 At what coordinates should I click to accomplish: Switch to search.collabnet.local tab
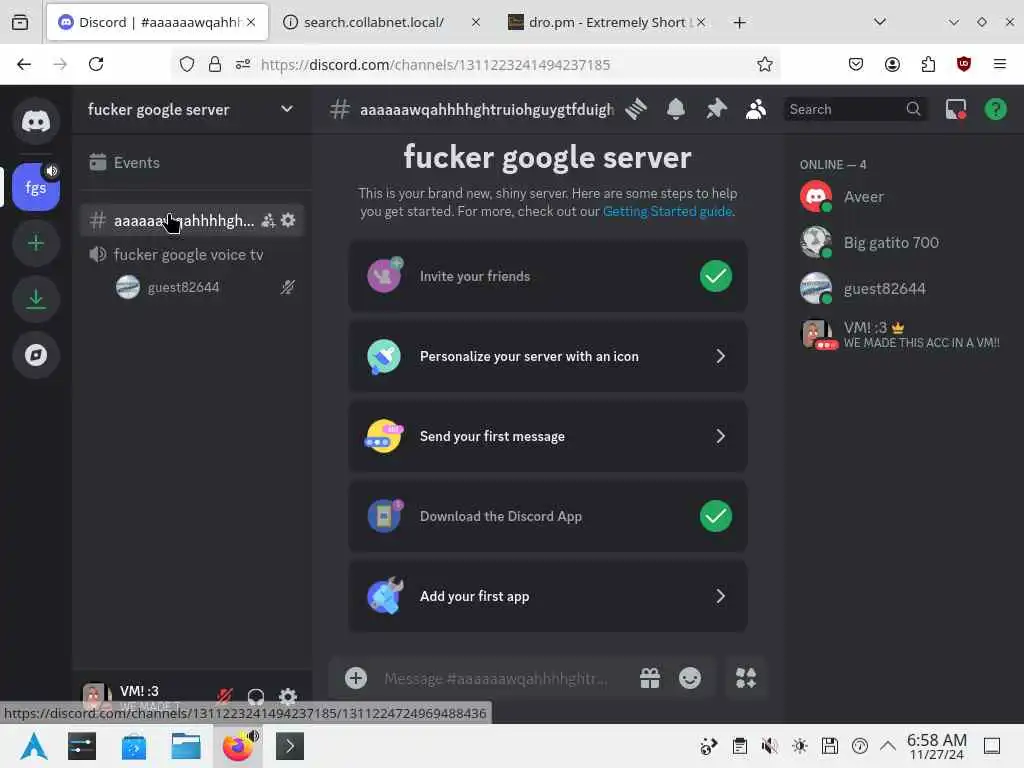(x=382, y=22)
